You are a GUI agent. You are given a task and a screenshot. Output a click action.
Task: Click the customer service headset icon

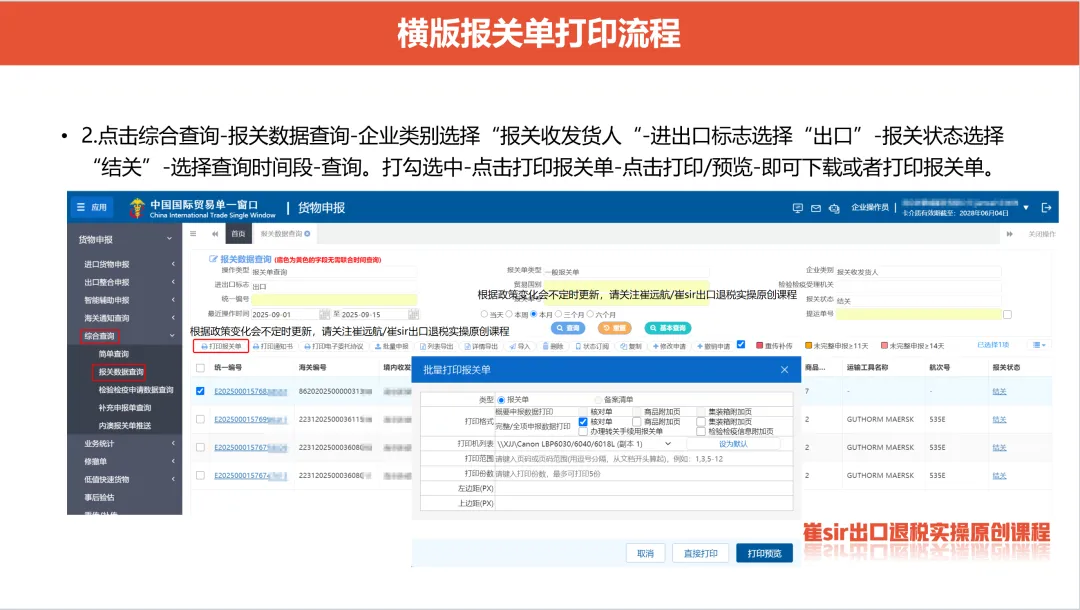click(834, 208)
